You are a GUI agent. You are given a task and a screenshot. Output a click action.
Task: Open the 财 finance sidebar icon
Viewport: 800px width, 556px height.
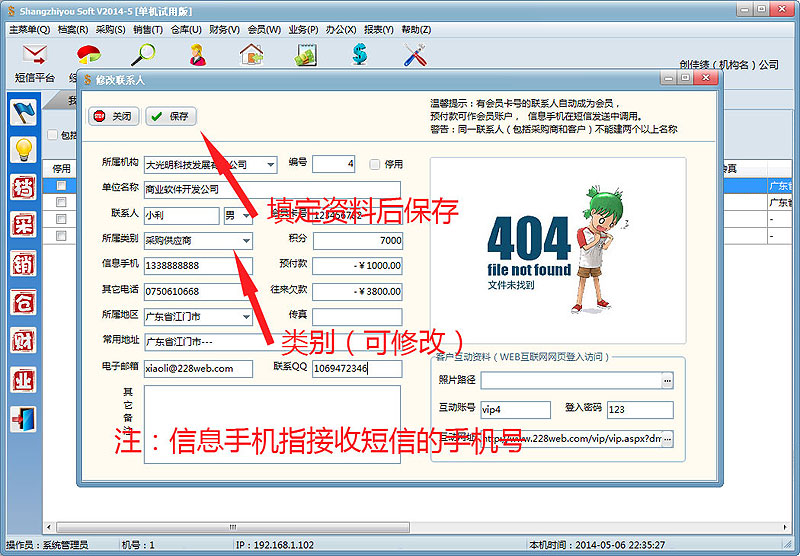coord(23,341)
